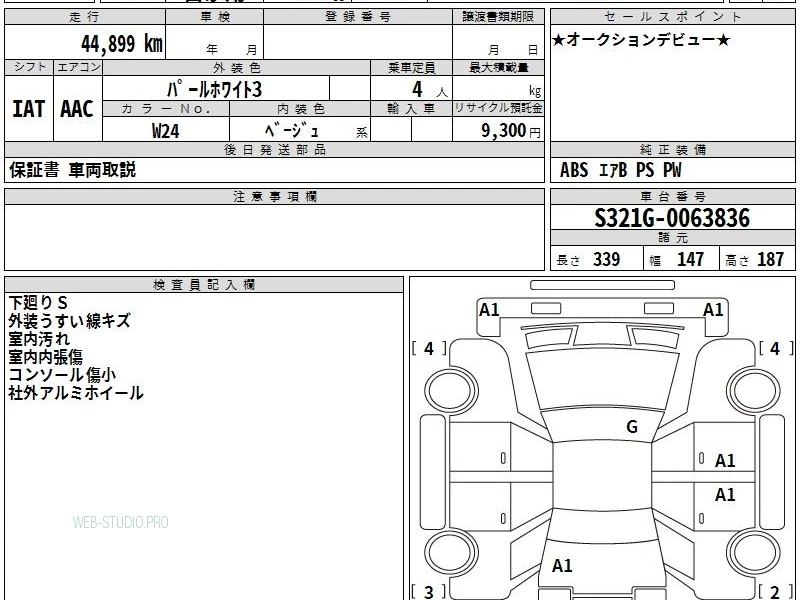Click the 内装色 header
This screenshot has height=600, width=800.
point(300,109)
